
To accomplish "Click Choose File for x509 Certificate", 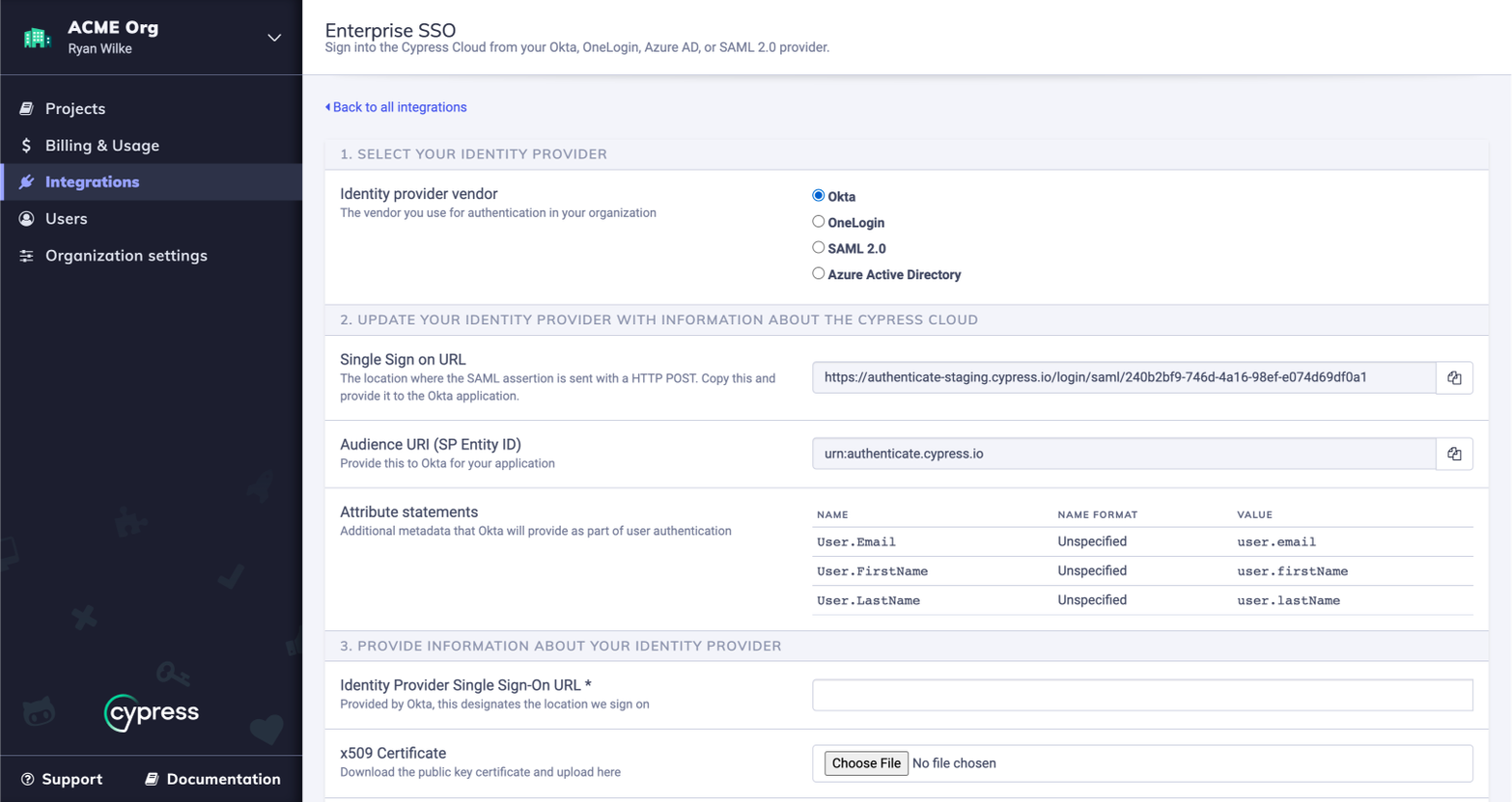I will (866, 763).
